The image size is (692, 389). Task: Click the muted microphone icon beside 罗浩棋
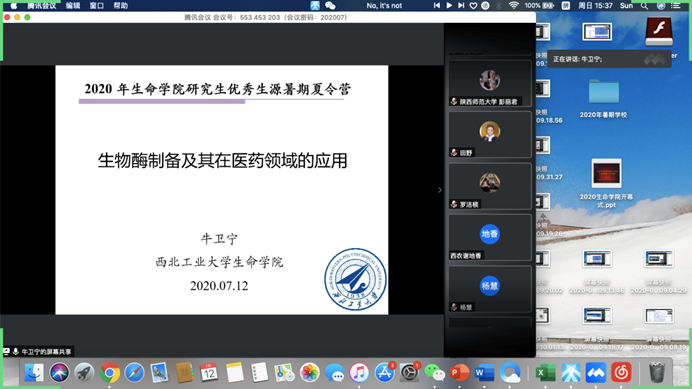(x=454, y=204)
